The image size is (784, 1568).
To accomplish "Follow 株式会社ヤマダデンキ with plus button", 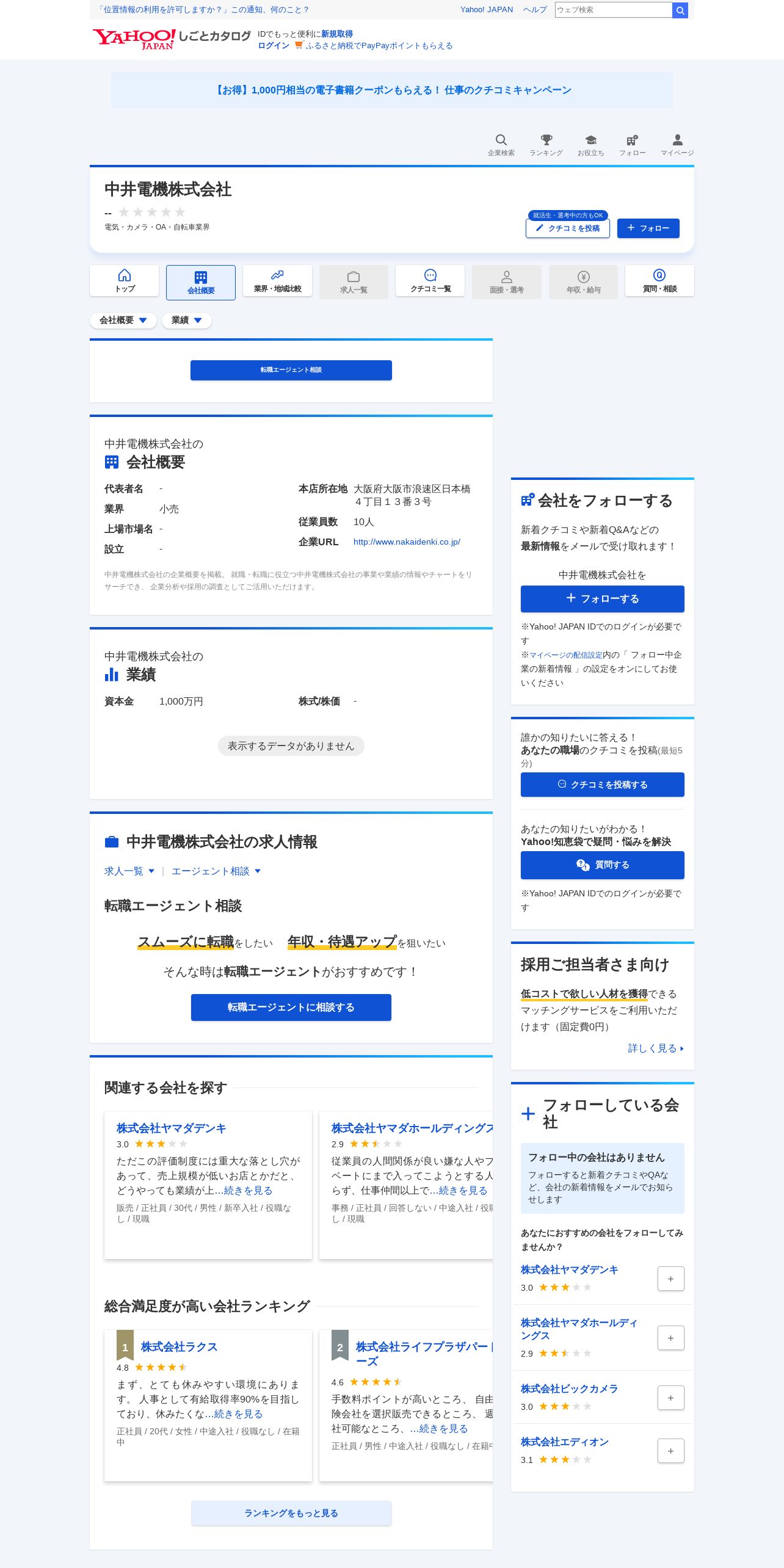I will point(670,1279).
